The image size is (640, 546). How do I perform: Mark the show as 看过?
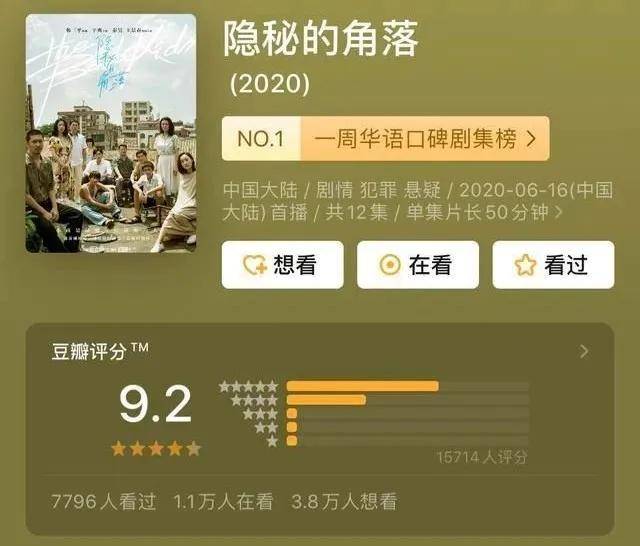coord(553,265)
